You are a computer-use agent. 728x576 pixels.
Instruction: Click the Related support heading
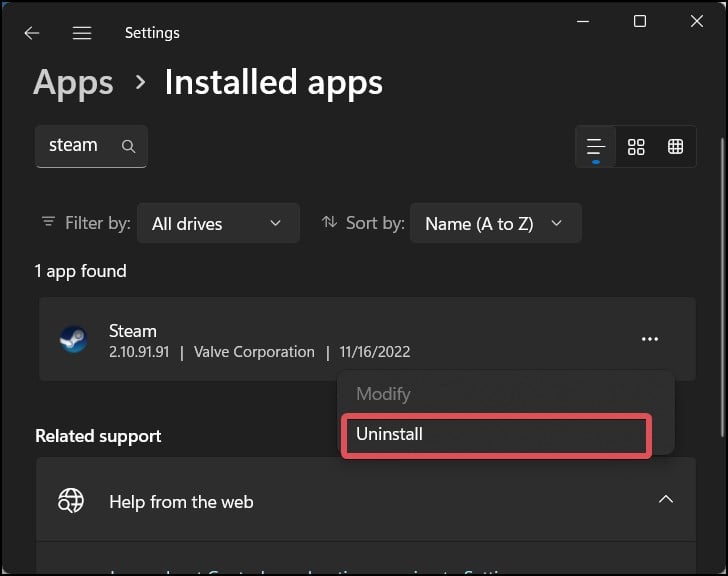tap(98, 436)
